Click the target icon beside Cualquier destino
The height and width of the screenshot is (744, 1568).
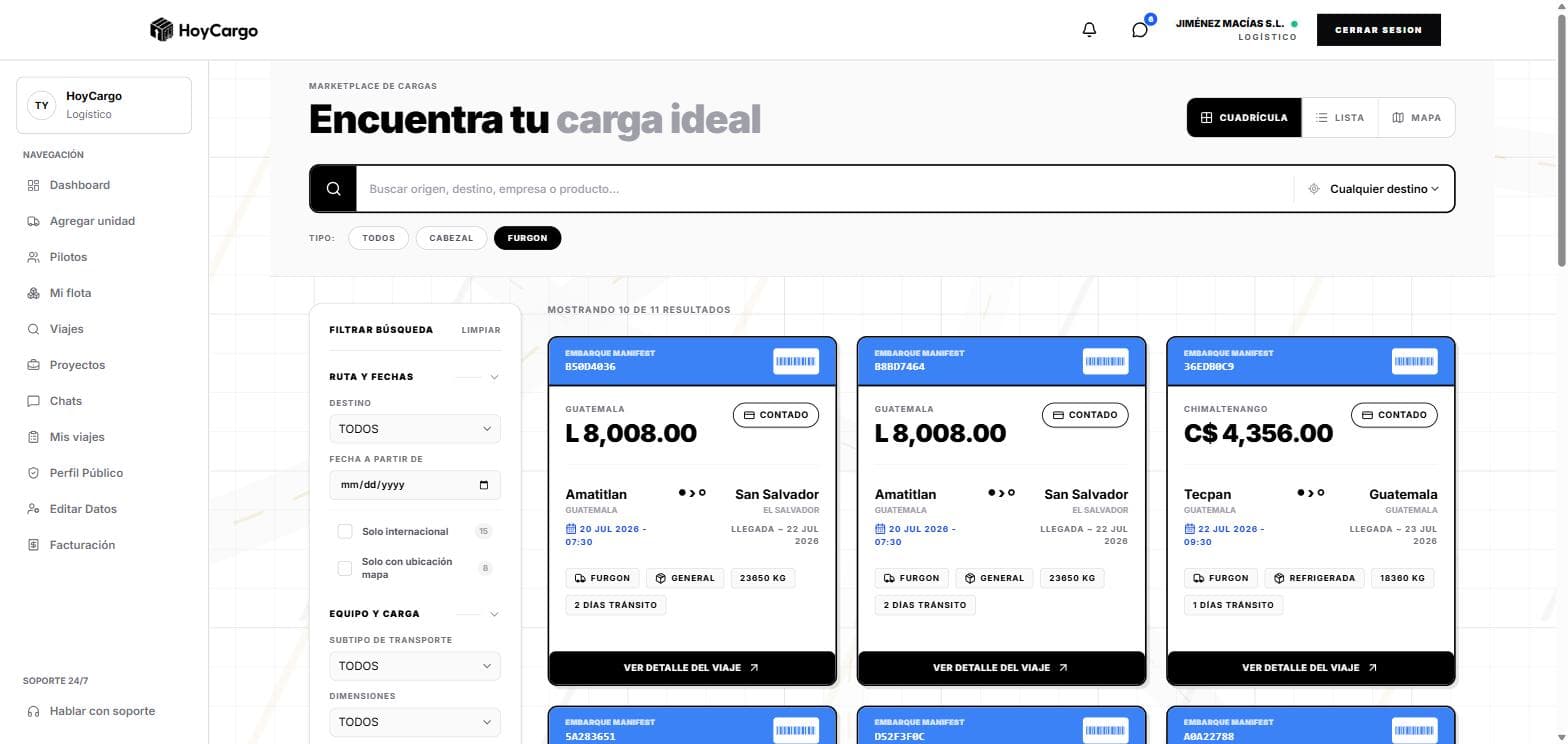[x=1314, y=189]
